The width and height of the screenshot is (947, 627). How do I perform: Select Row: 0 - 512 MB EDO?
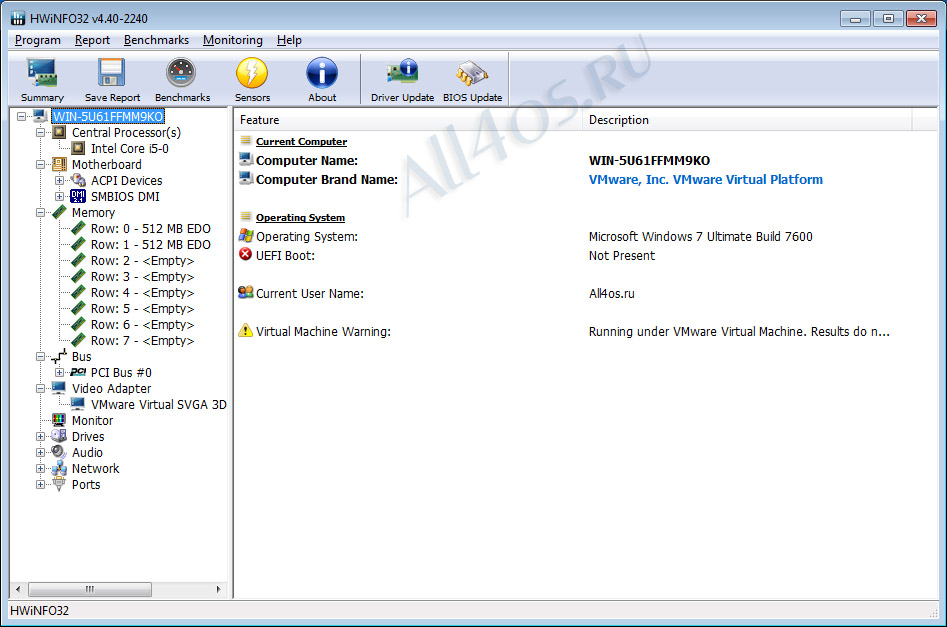click(x=150, y=228)
